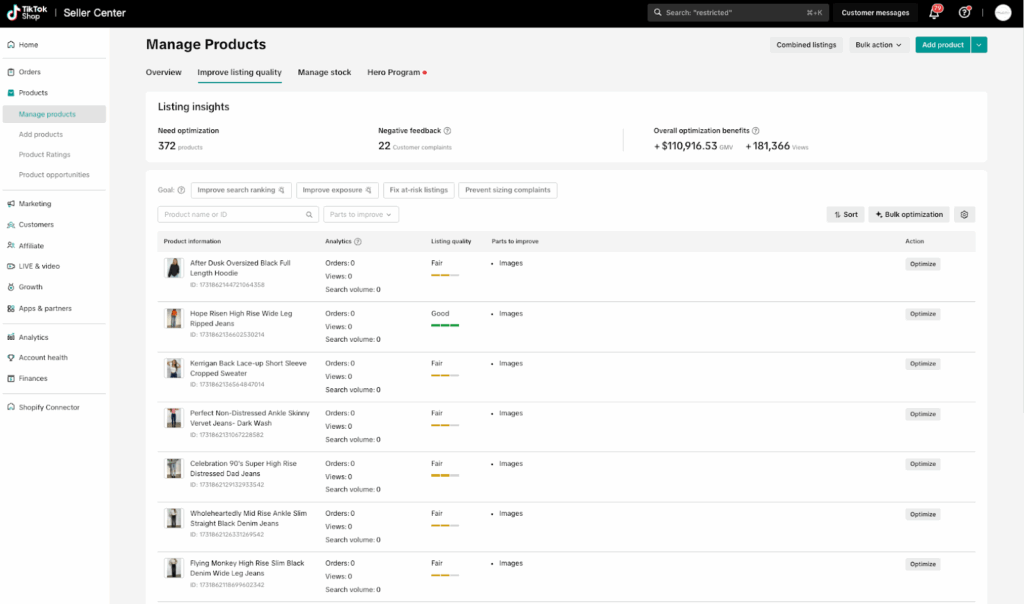
Task: Click the Product name or ID search field
Action: pyautogui.click(x=234, y=214)
